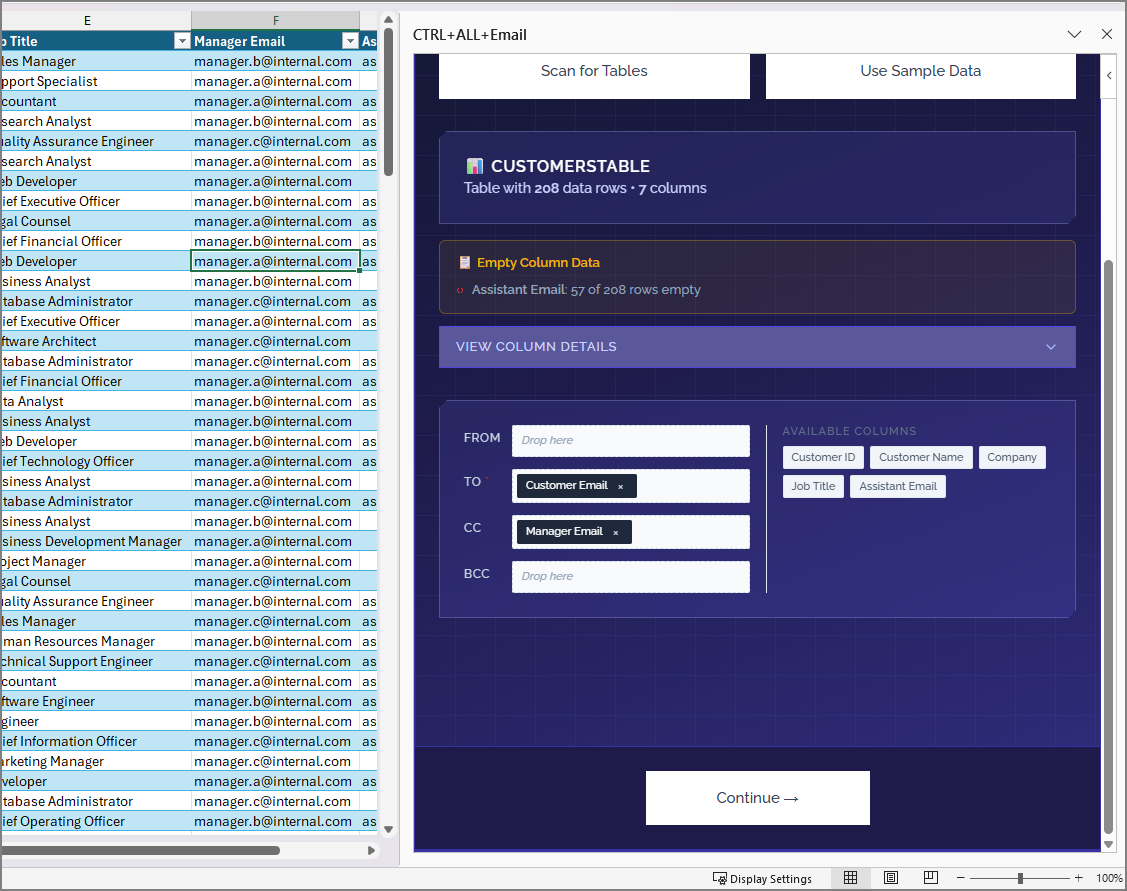Select Normal view in the status bar
1127x891 pixels.
[851, 877]
